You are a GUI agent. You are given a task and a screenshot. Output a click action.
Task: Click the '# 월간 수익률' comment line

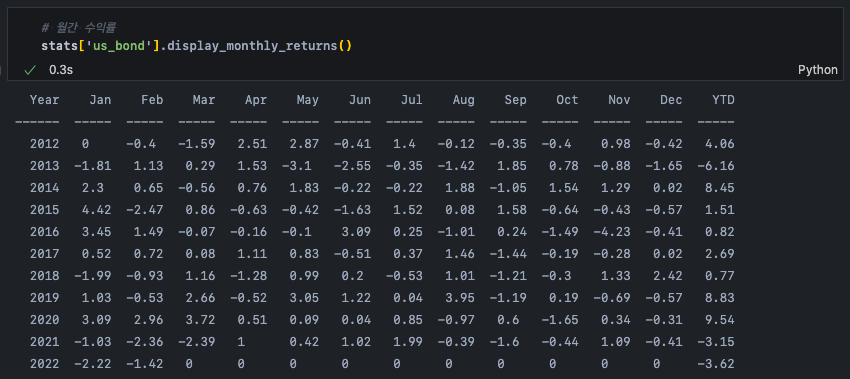(x=78, y=28)
